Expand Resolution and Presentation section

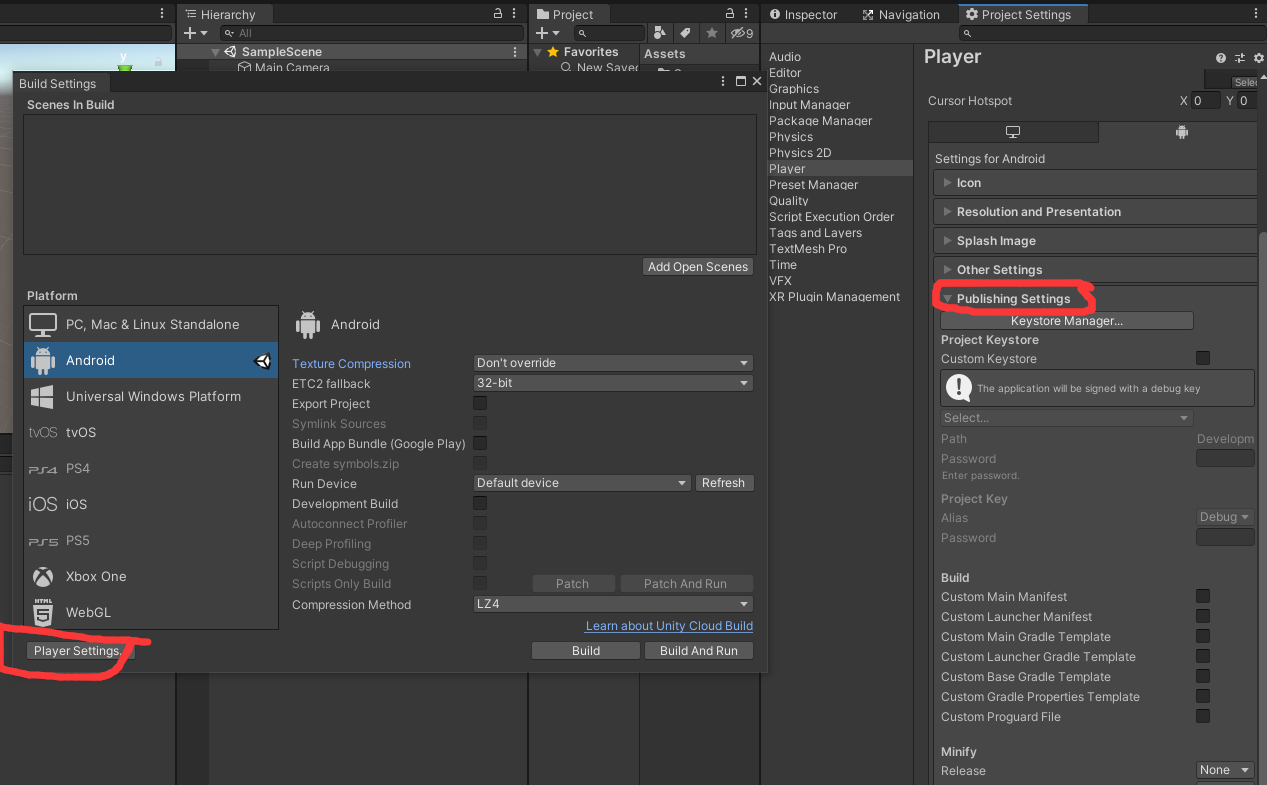coord(1095,212)
